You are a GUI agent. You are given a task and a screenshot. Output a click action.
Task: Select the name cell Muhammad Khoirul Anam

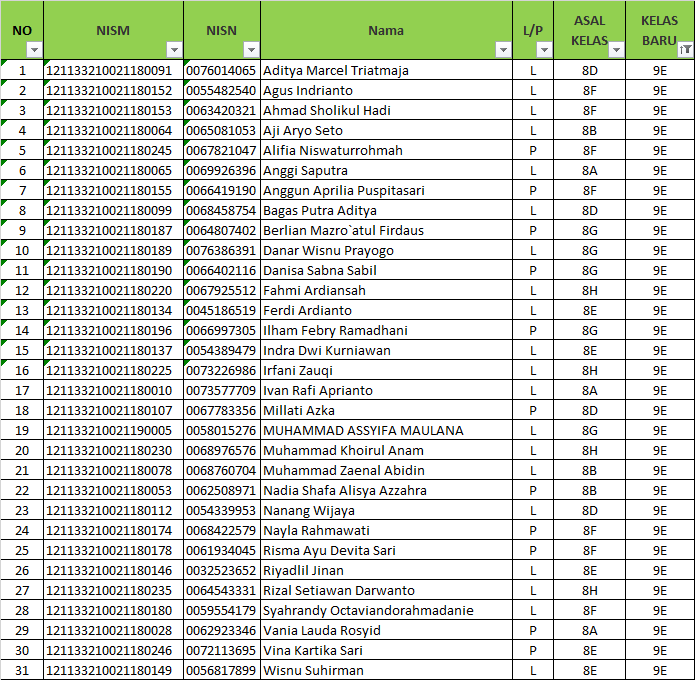[387, 450]
